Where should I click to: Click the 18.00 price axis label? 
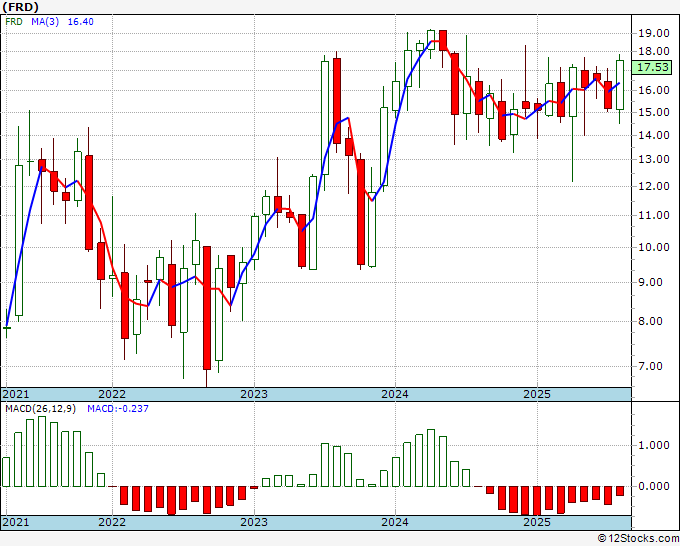[x=654, y=51]
